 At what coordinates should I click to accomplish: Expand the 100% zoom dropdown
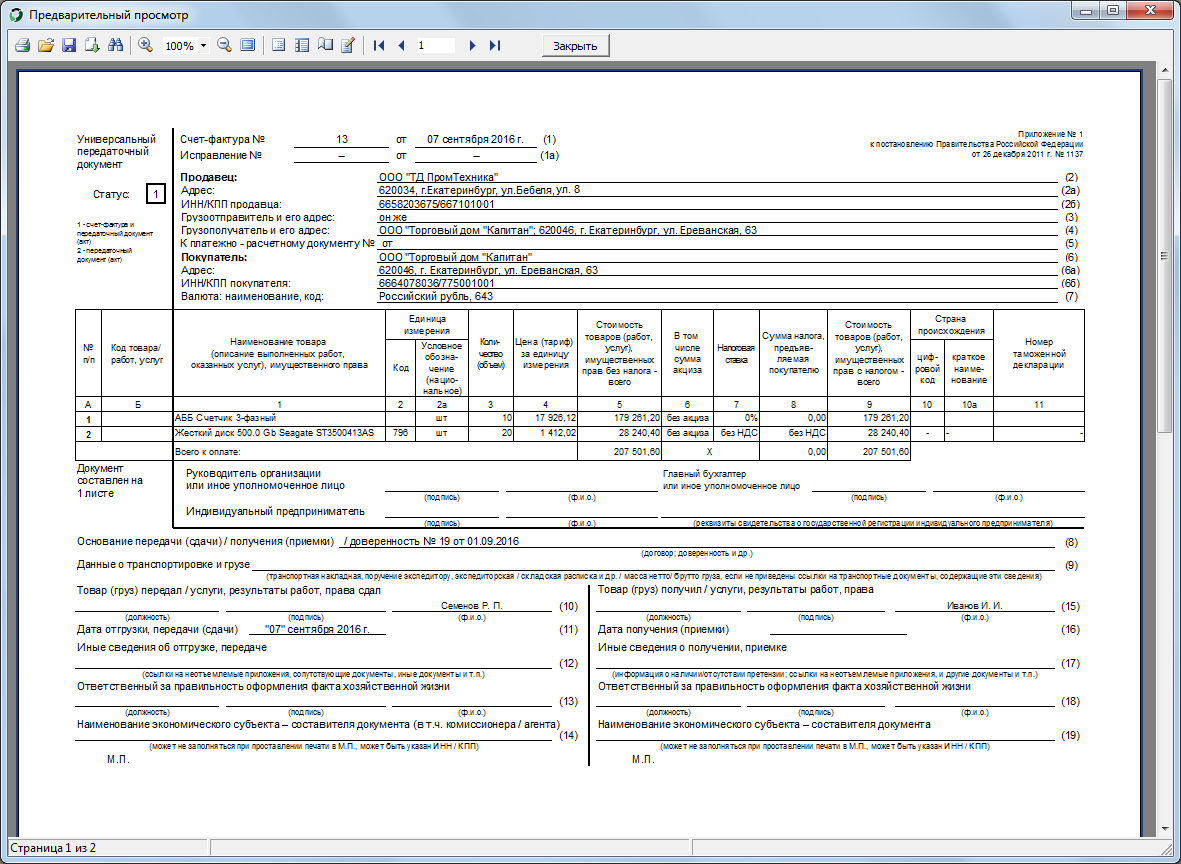click(203, 46)
